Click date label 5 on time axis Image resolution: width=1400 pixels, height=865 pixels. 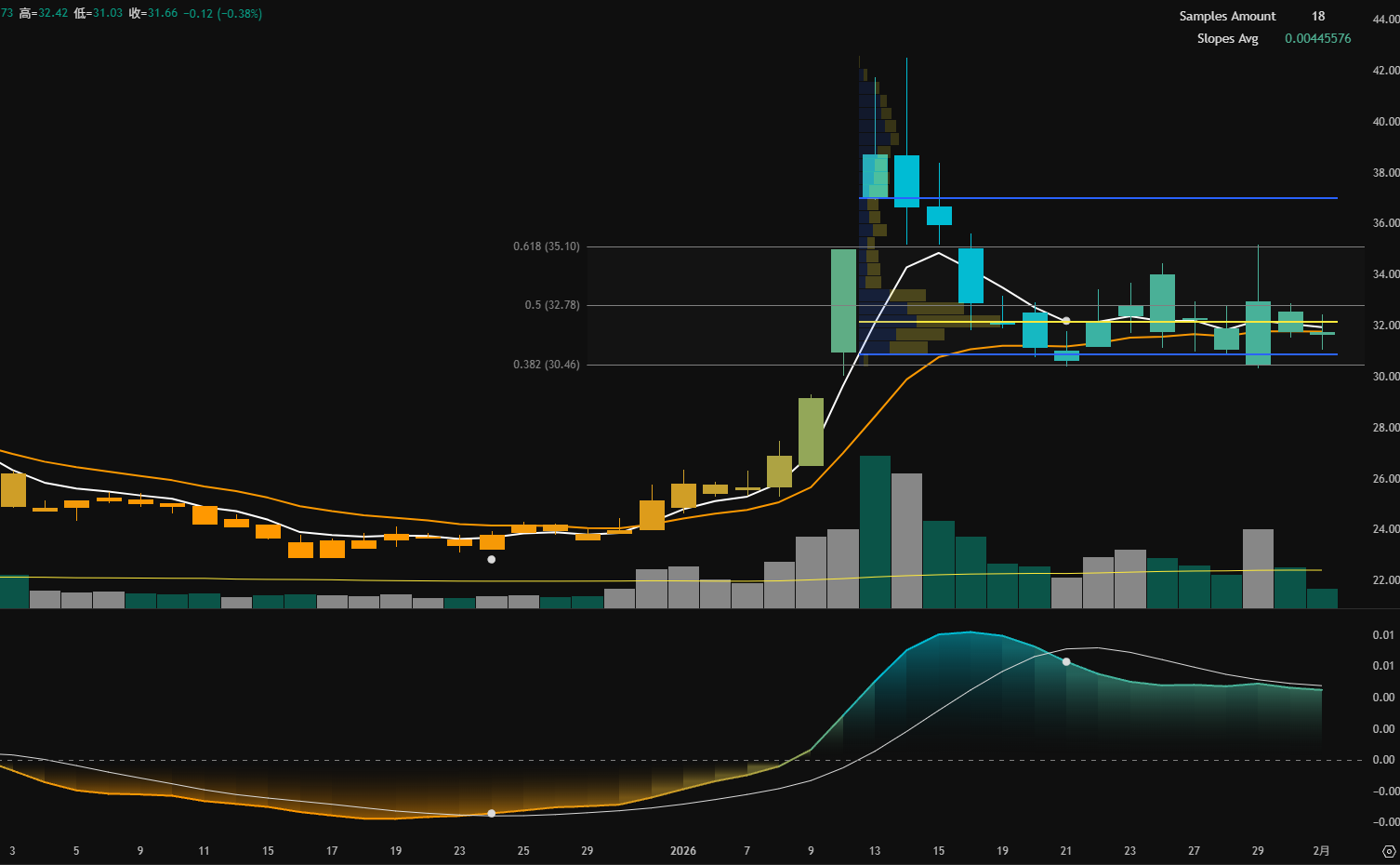(x=76, y=851)
